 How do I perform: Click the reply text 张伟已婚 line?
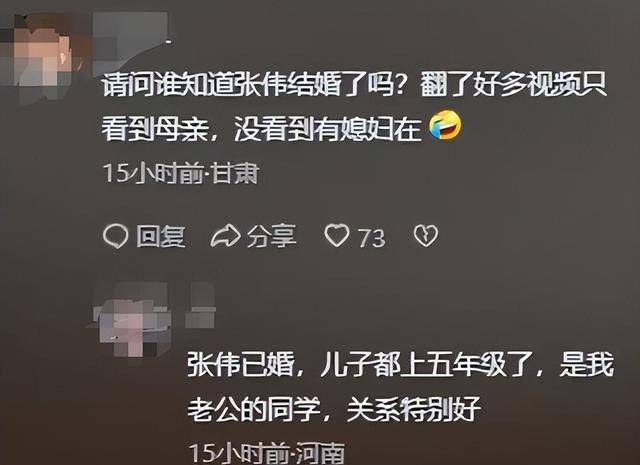(400, 364)
